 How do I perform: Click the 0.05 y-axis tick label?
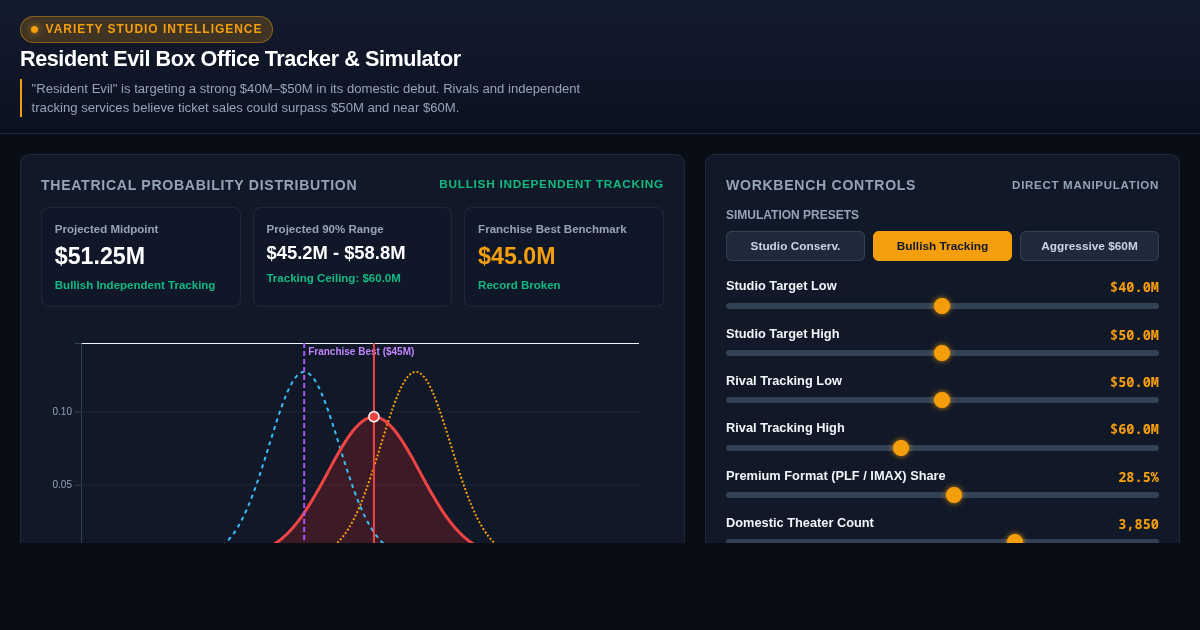pos(62,485)
